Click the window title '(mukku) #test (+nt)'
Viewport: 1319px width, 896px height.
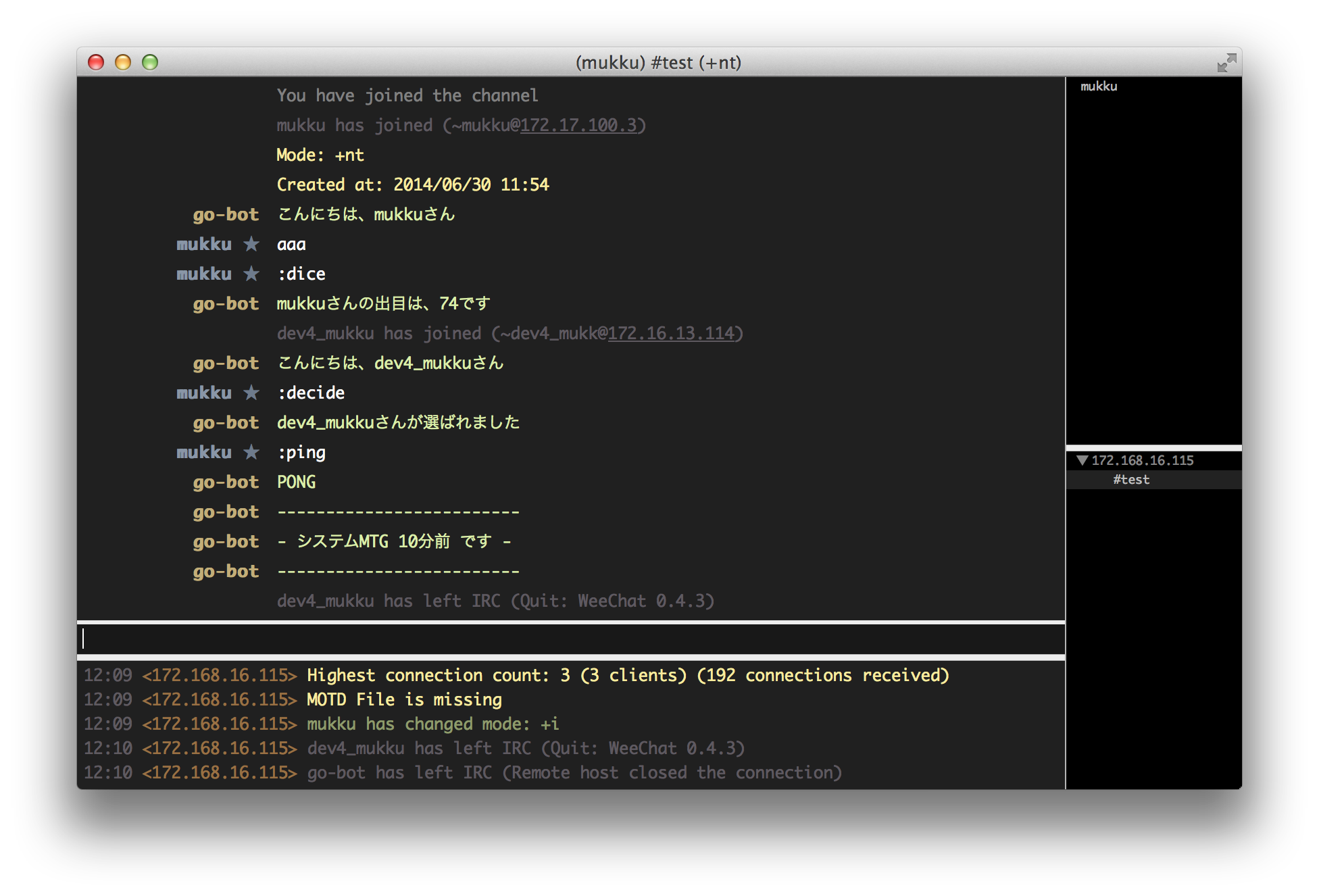pos(658,63)
